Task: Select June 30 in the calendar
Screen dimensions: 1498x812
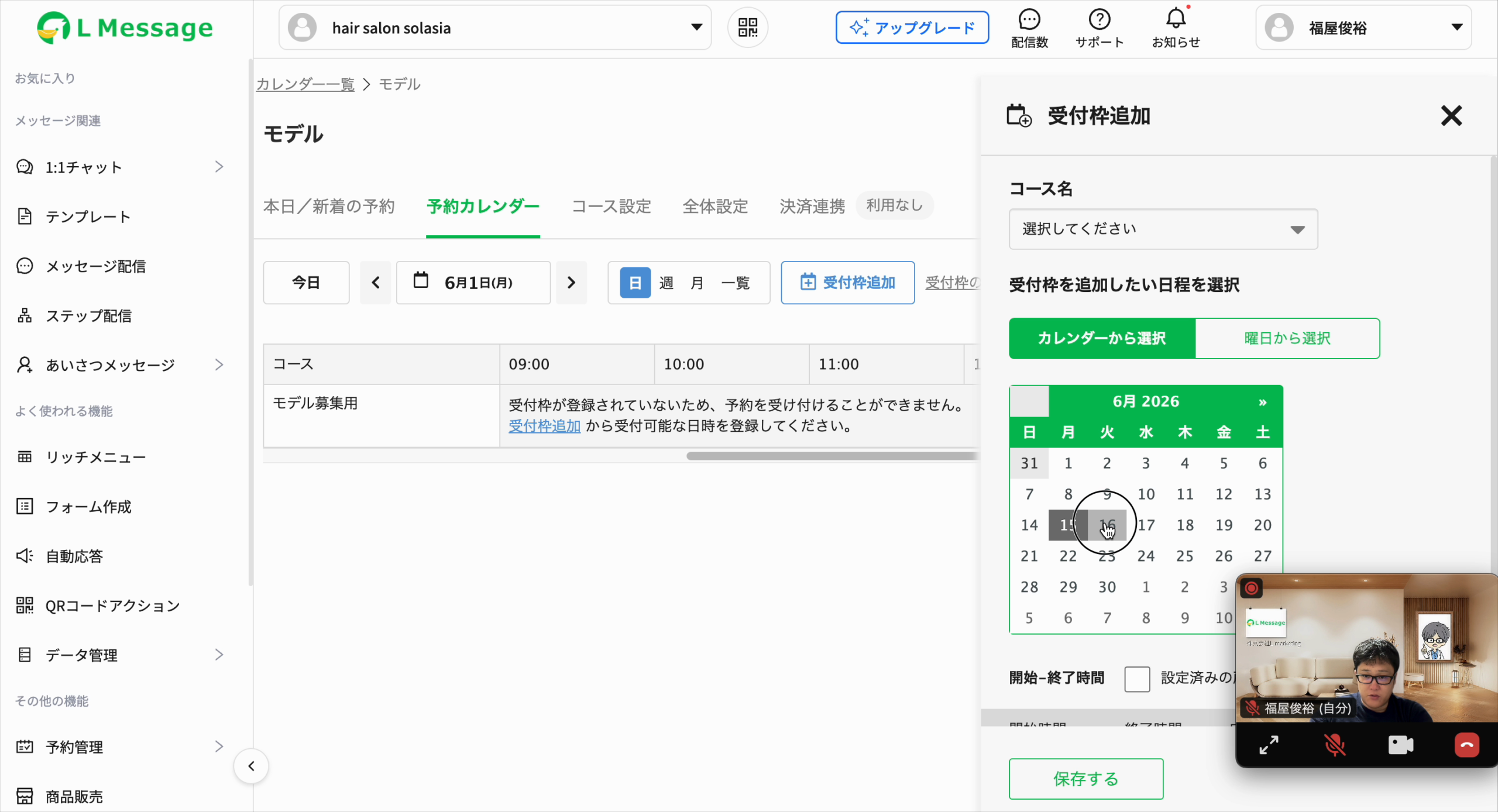Action: (1107, 587)
